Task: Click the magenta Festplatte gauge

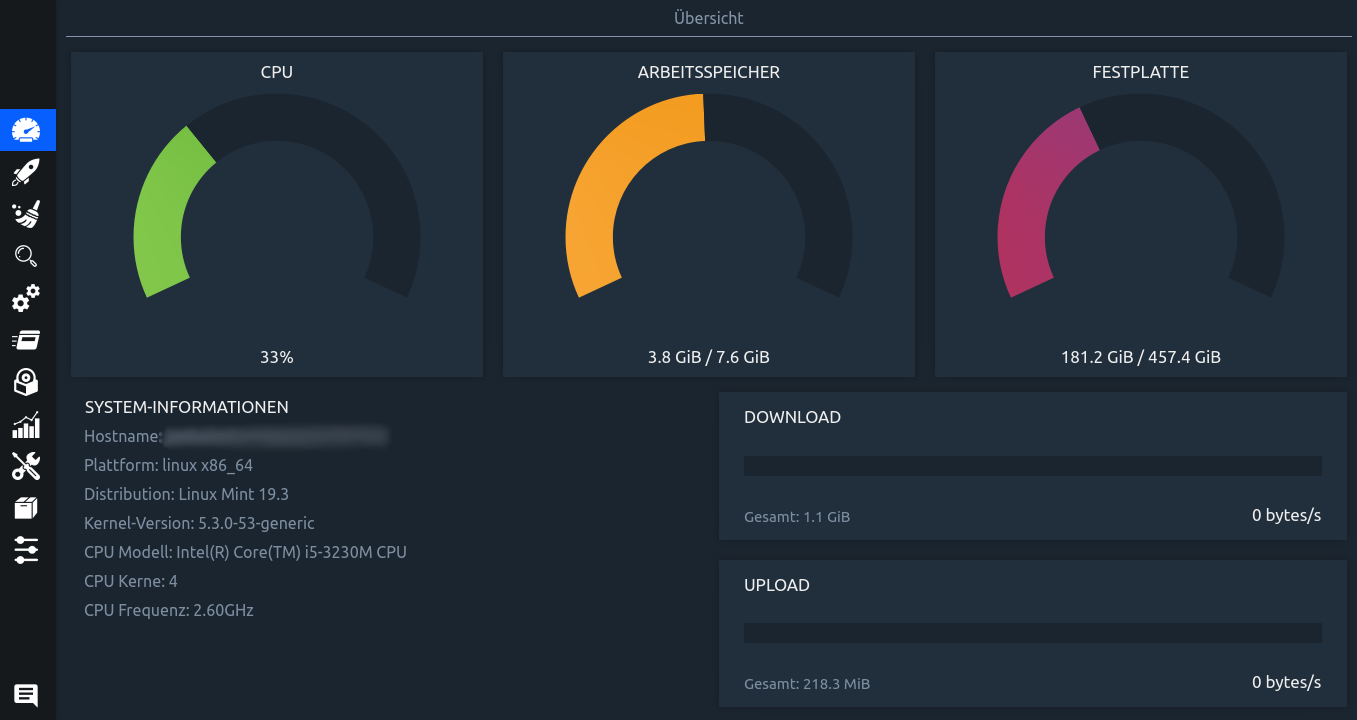Action: pos(1141,197)
